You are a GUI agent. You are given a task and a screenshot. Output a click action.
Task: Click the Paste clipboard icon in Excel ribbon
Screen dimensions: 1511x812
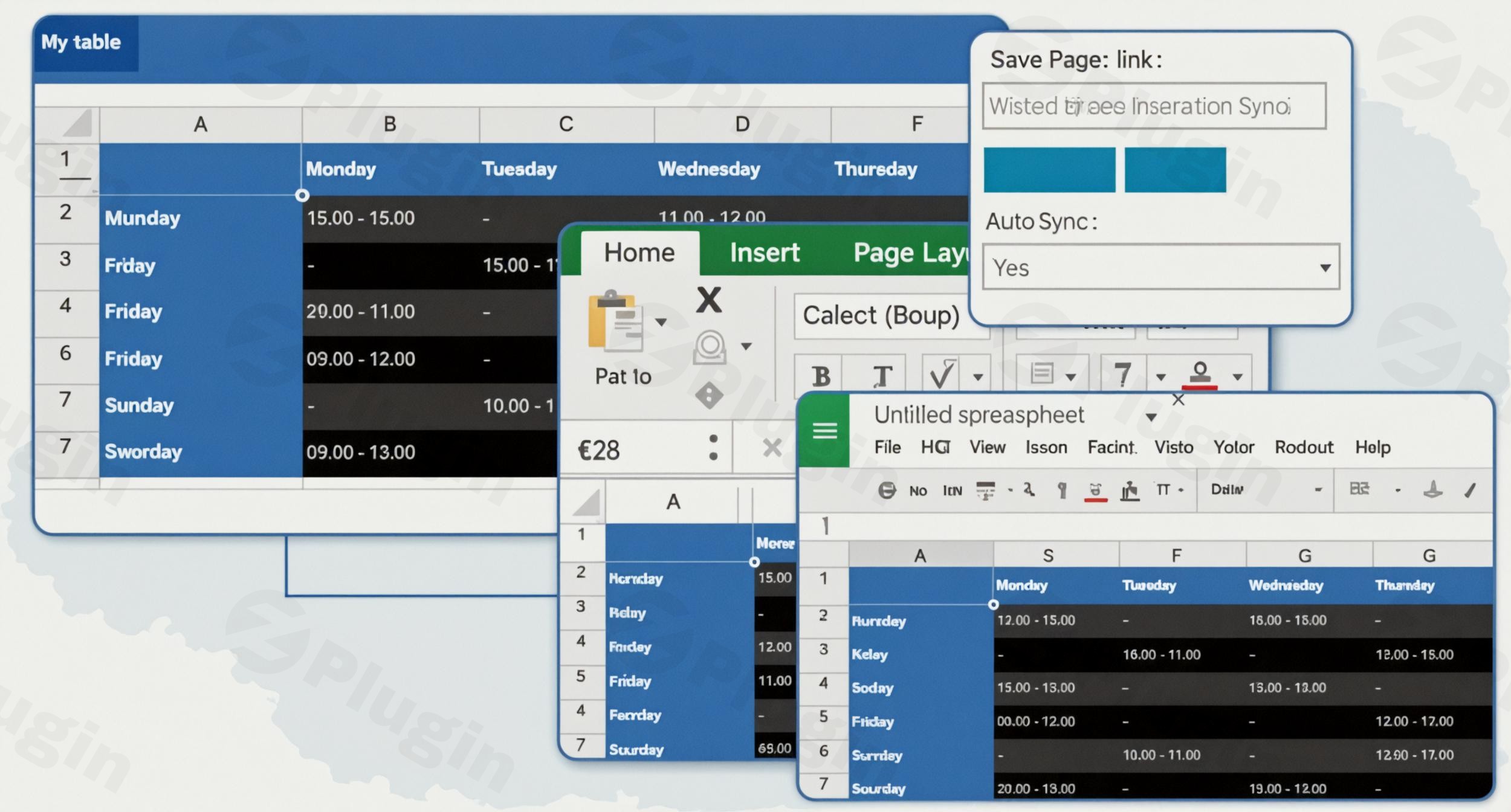615,321
